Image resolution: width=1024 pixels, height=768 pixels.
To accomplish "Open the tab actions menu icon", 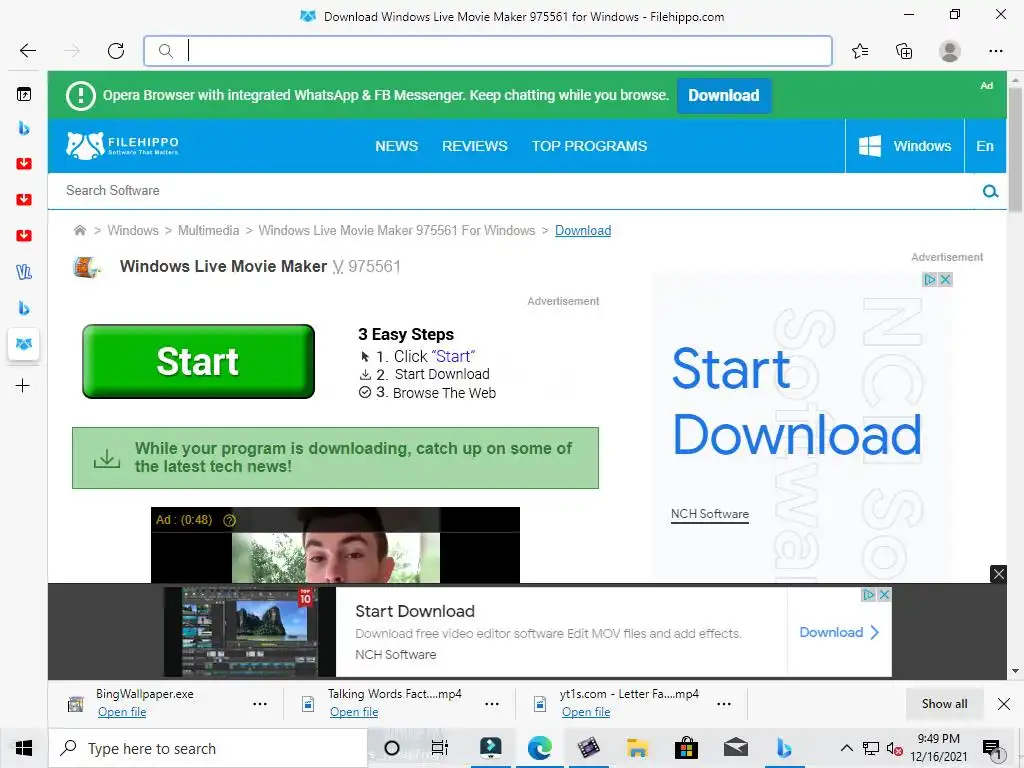I will point(24,95).
